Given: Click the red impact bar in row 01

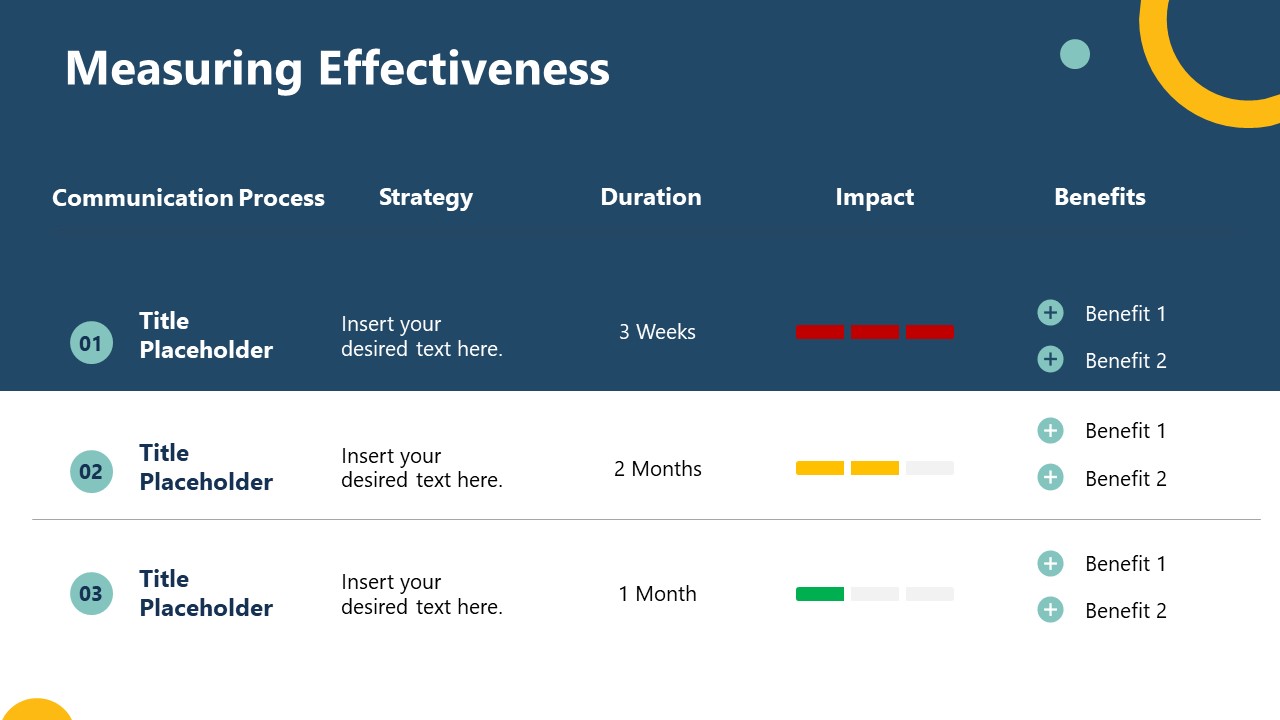Looking at the screenshot, I should [x=875, y=332].
